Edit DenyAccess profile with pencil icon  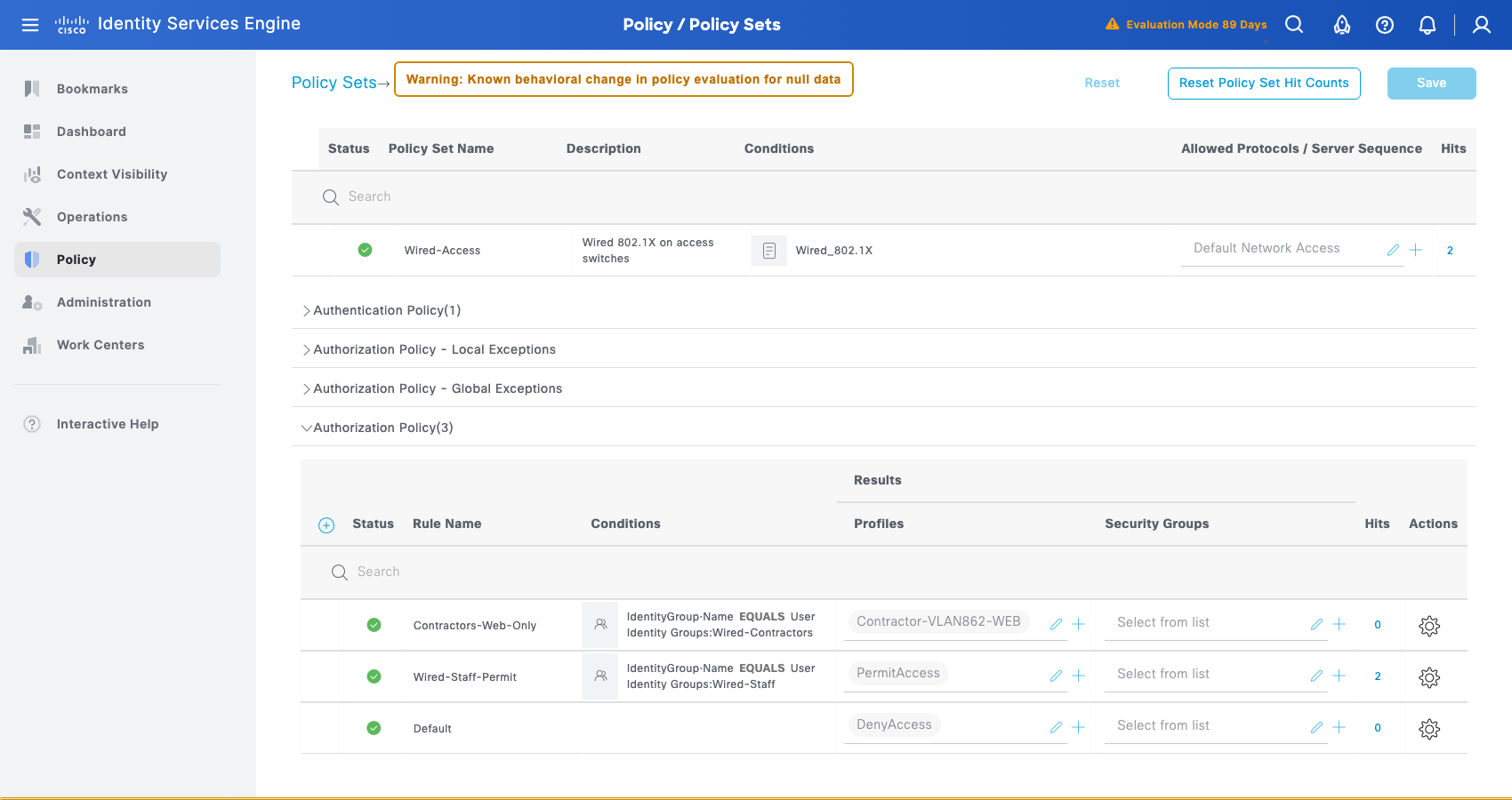tap(1056, 728)
